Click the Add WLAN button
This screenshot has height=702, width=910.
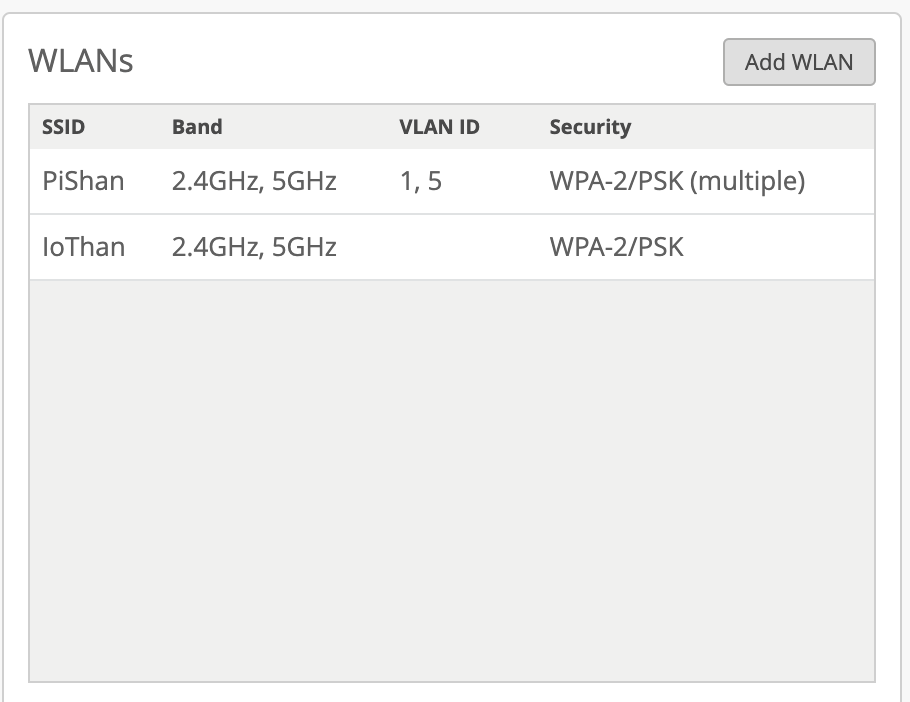pos(799,62)
